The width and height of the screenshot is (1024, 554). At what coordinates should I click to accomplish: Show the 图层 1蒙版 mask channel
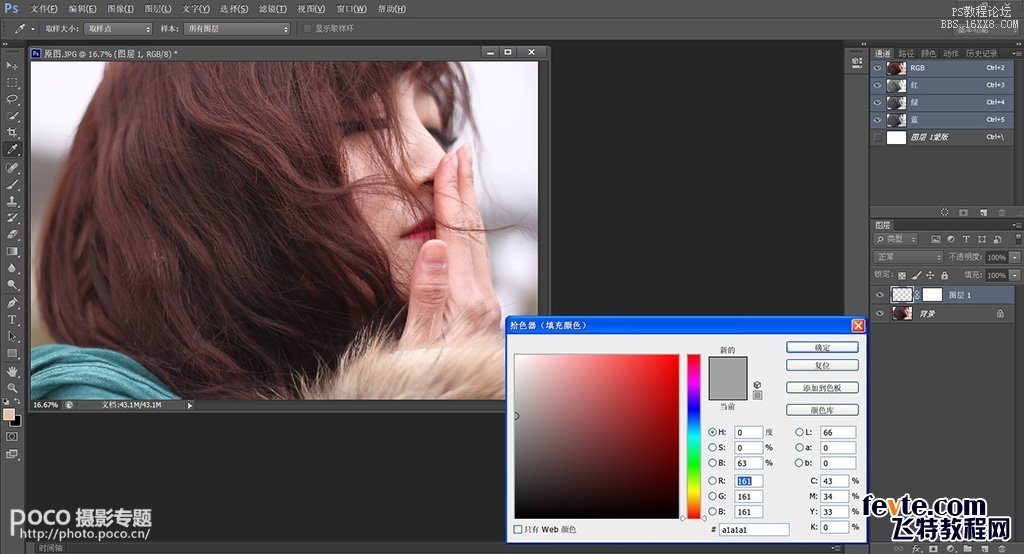877,137
